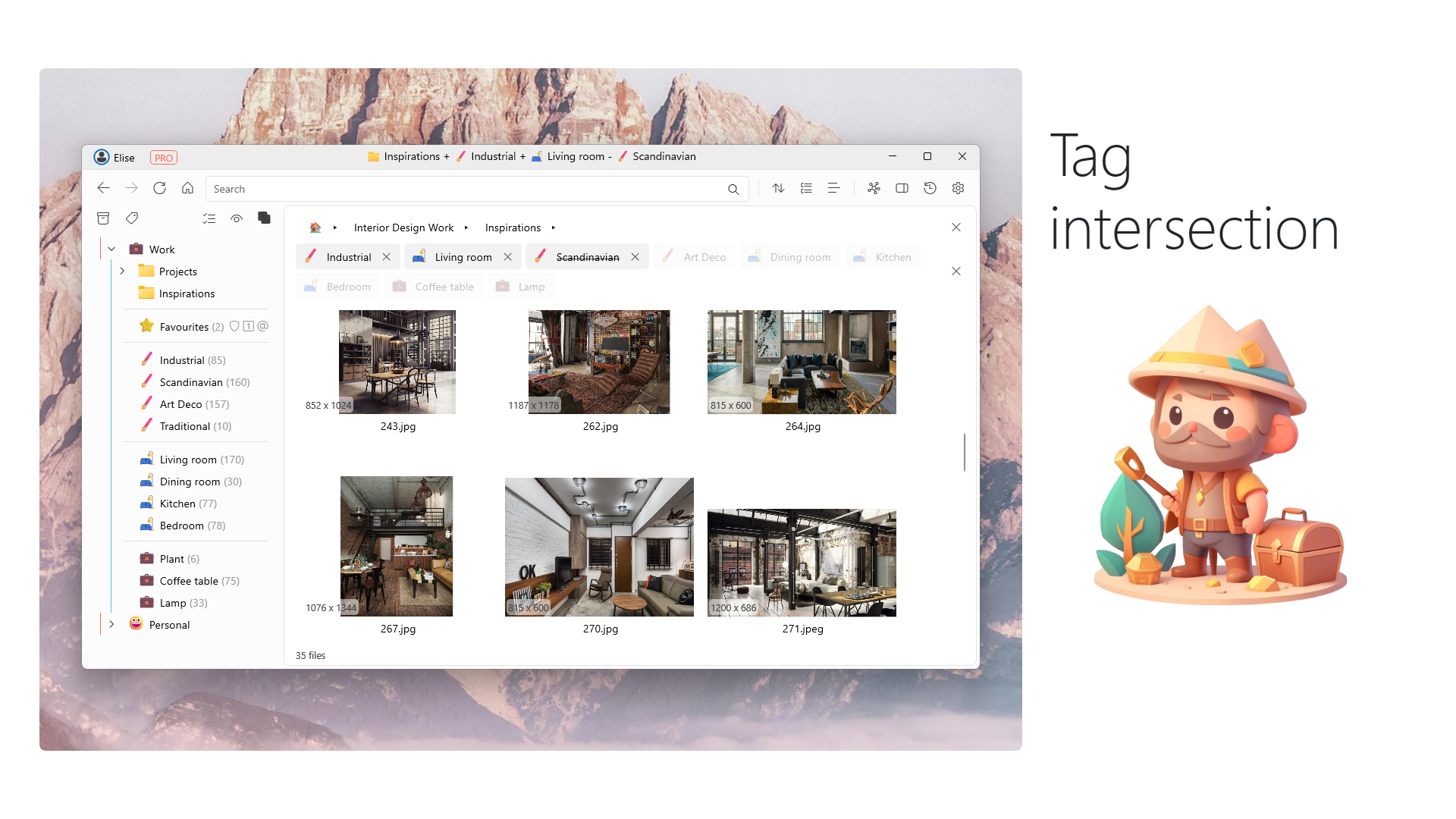The width and height of the screenshot is (1456, 819).
Task: Click the tag icon in sidebar header
Action: click(132, 218)
